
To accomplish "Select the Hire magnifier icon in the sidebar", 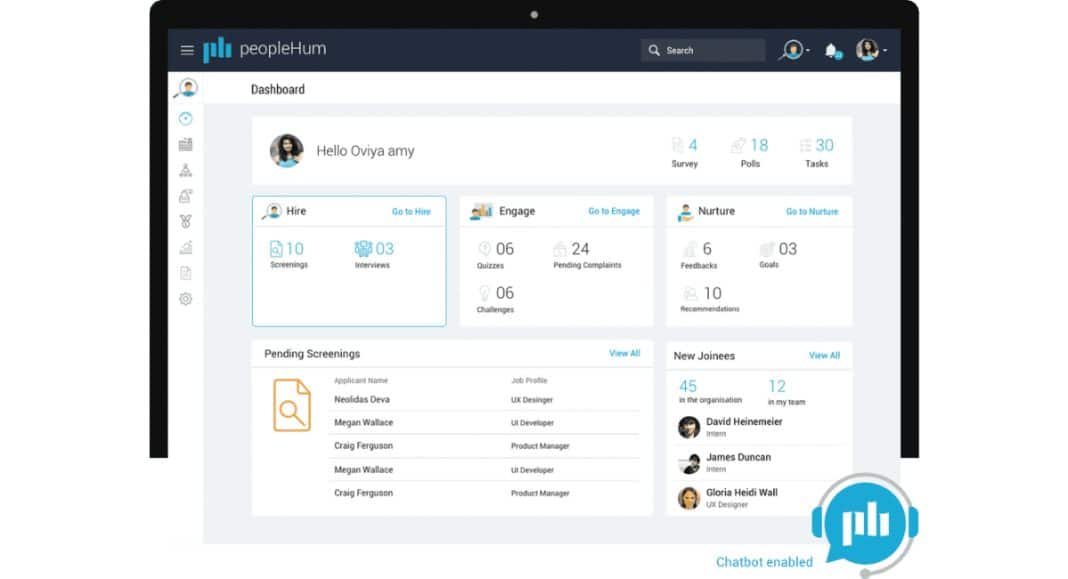I will (x=185, y=89).
